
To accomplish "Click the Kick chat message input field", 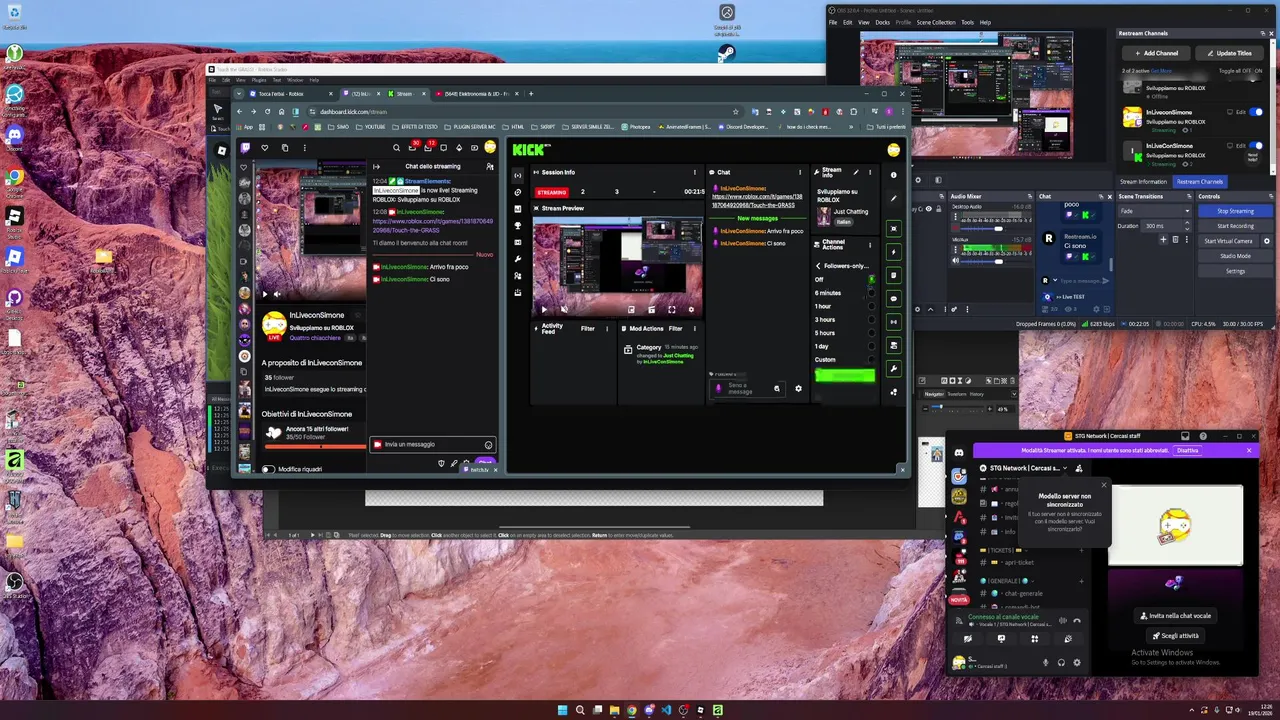I will click(x=747, y=388).
